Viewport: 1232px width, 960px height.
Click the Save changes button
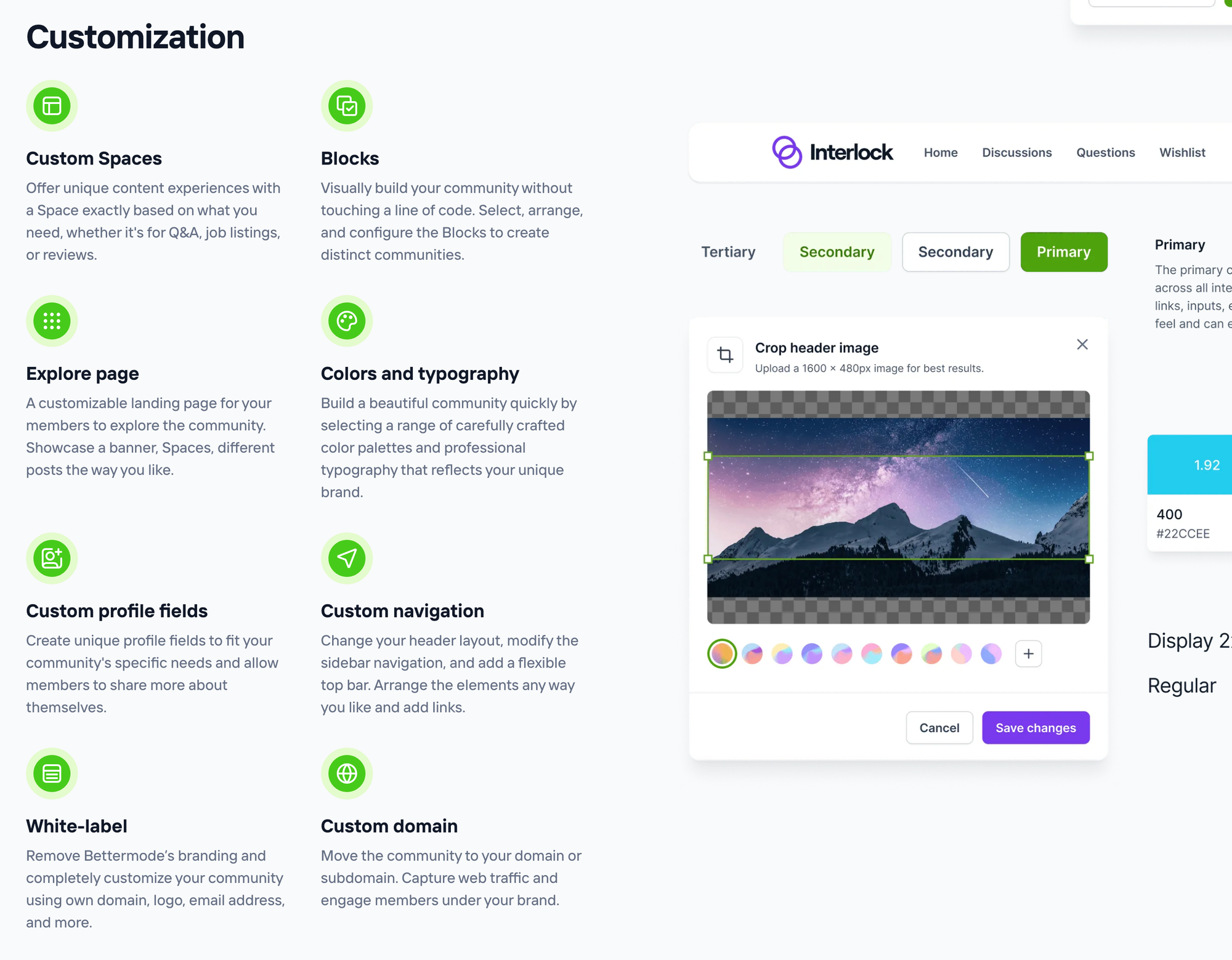tap(1036, 727)
